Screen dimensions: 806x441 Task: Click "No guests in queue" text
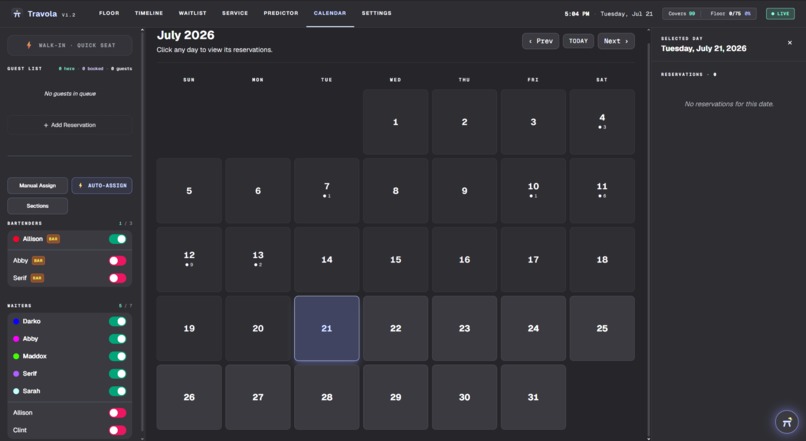click(70, 94)
